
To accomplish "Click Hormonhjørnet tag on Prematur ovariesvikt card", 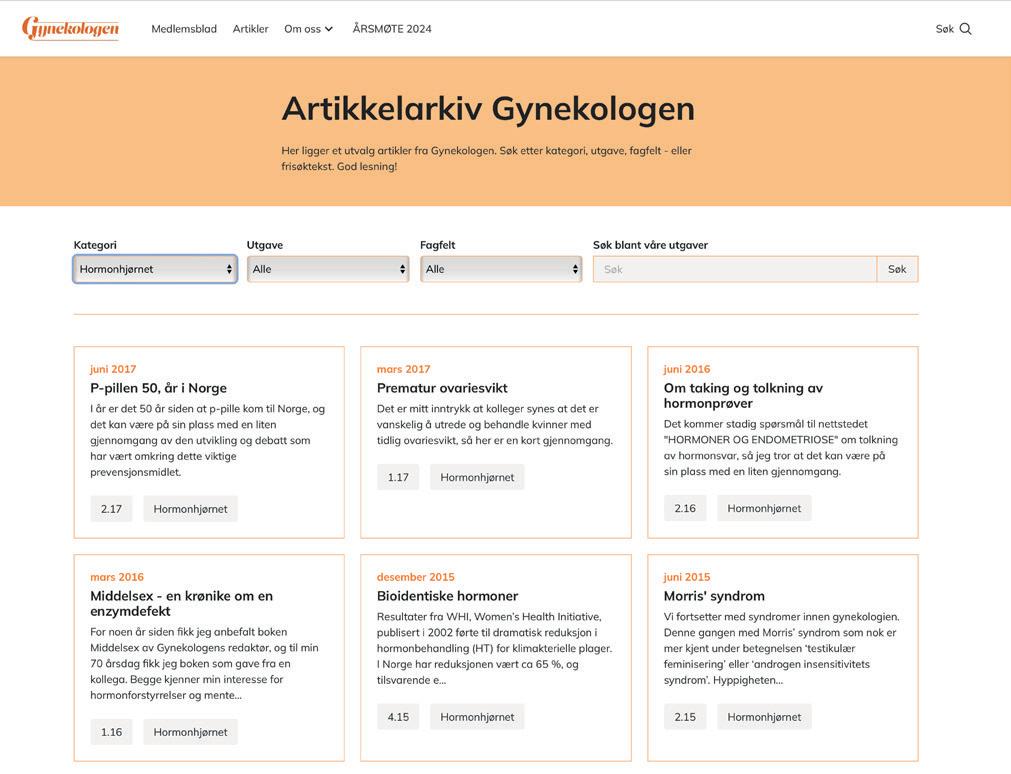I will click(x=477, y=477).
